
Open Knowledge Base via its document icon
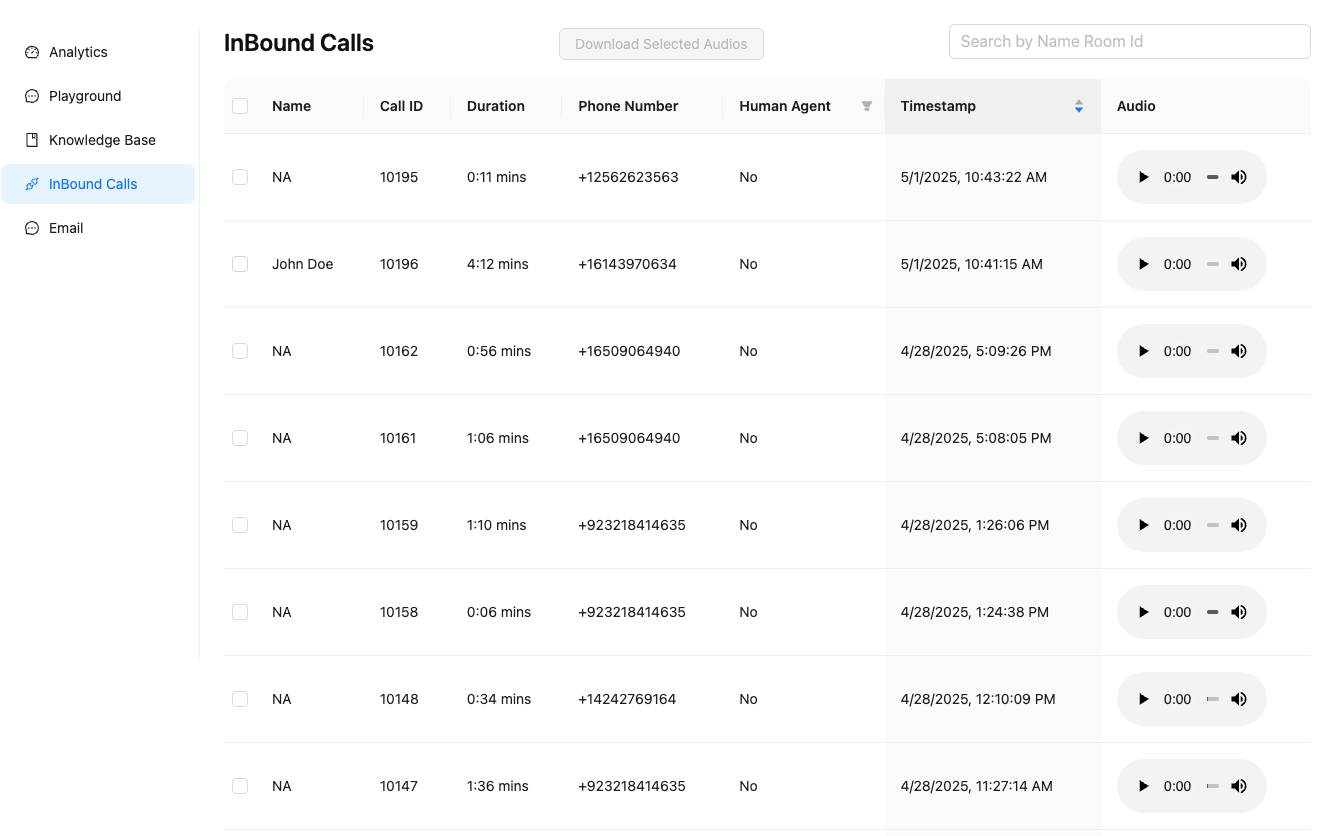(x=32, y=140)
